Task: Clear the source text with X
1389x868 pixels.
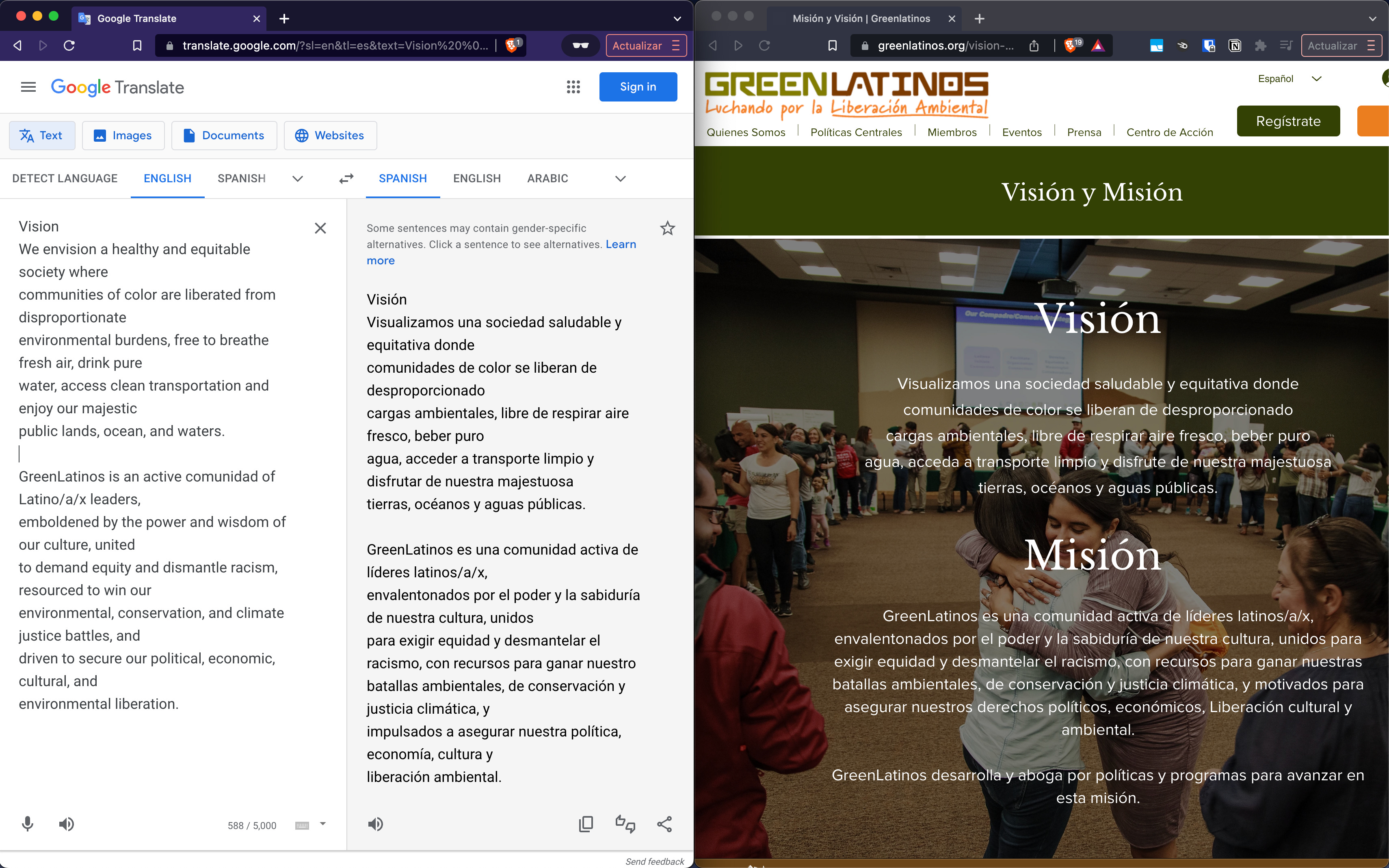Action: 320,229
